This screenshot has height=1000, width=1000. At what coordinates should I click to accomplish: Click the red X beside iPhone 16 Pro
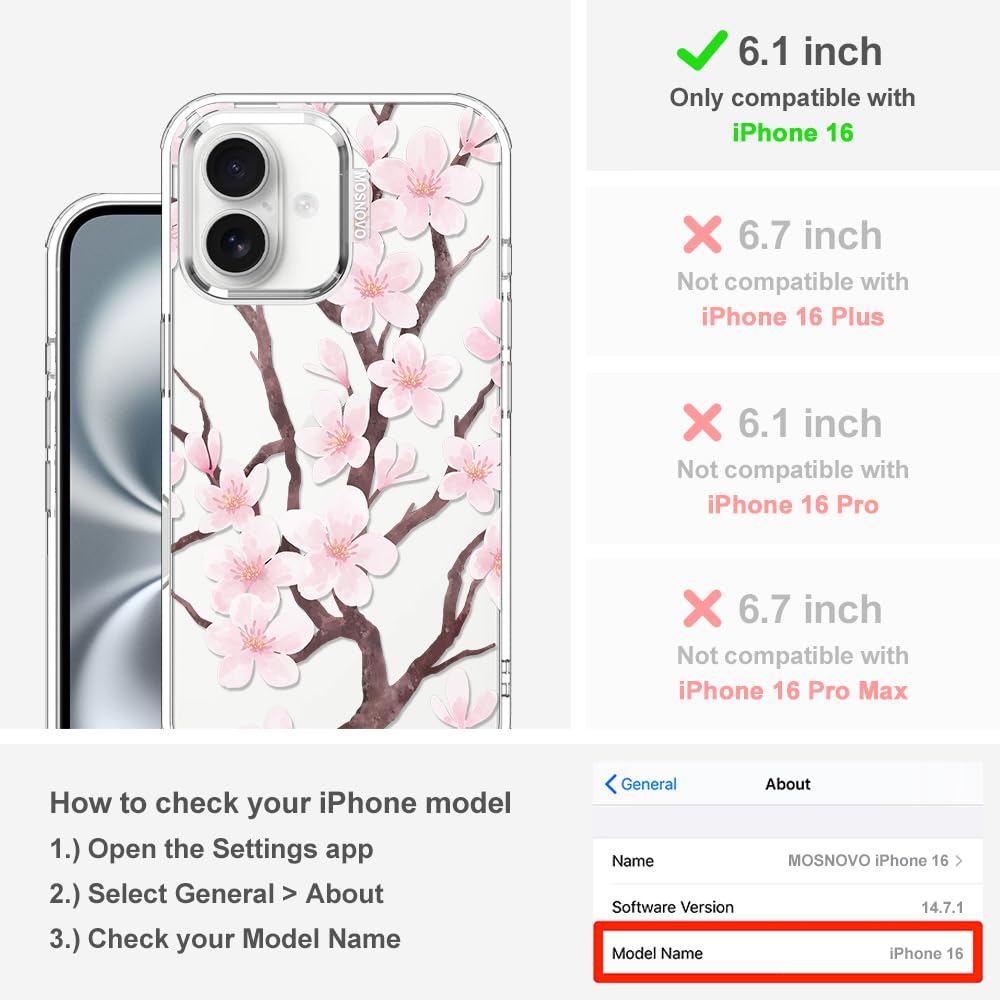pos(702,422)
